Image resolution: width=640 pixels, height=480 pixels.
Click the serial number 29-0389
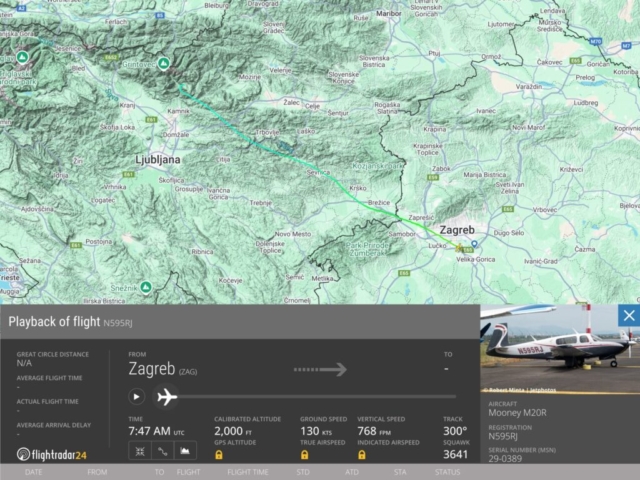coord(505,459)
